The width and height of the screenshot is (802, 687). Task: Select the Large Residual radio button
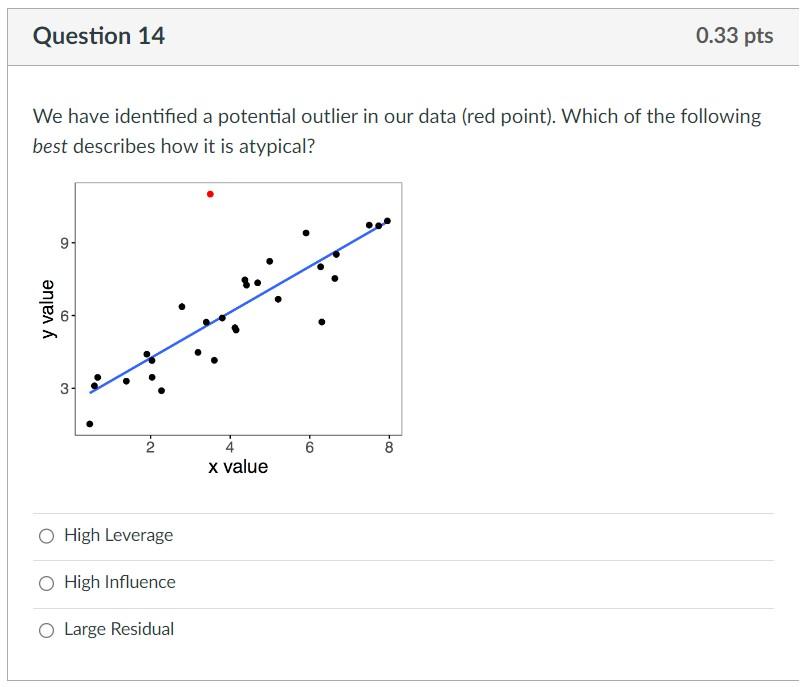click(x=45, y=629)
